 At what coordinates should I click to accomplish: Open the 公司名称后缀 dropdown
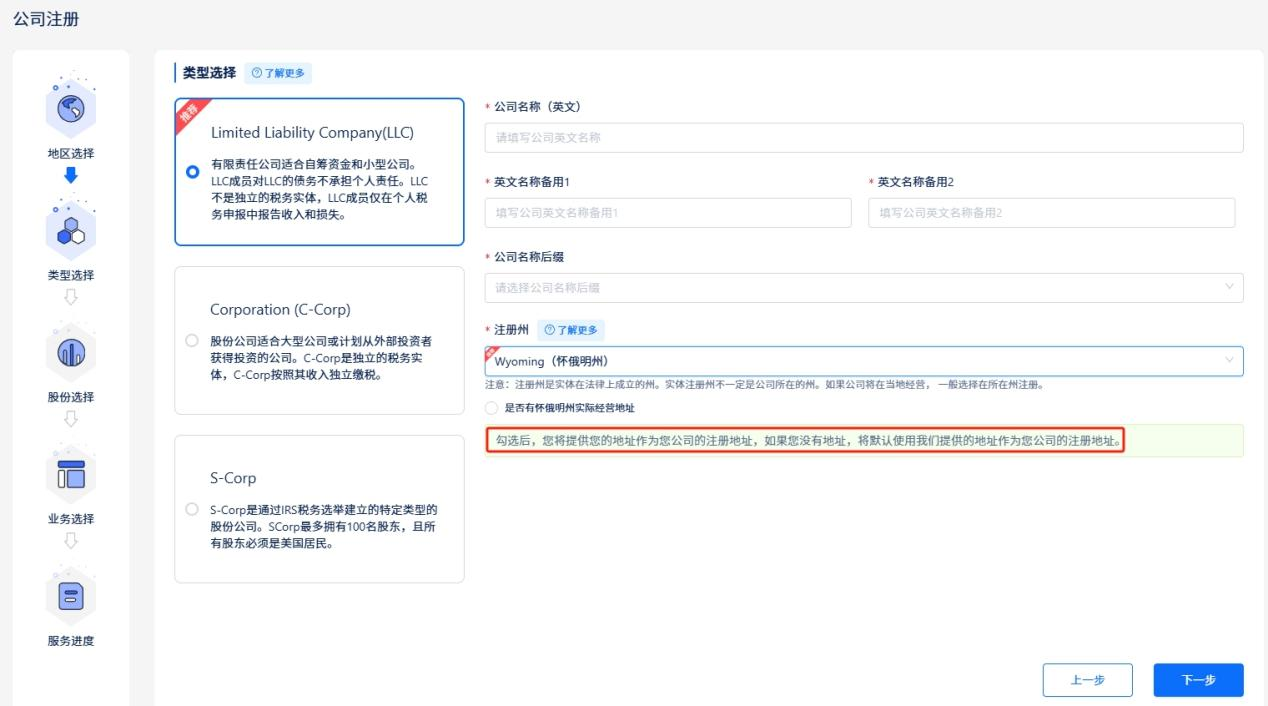pos(862,287)
